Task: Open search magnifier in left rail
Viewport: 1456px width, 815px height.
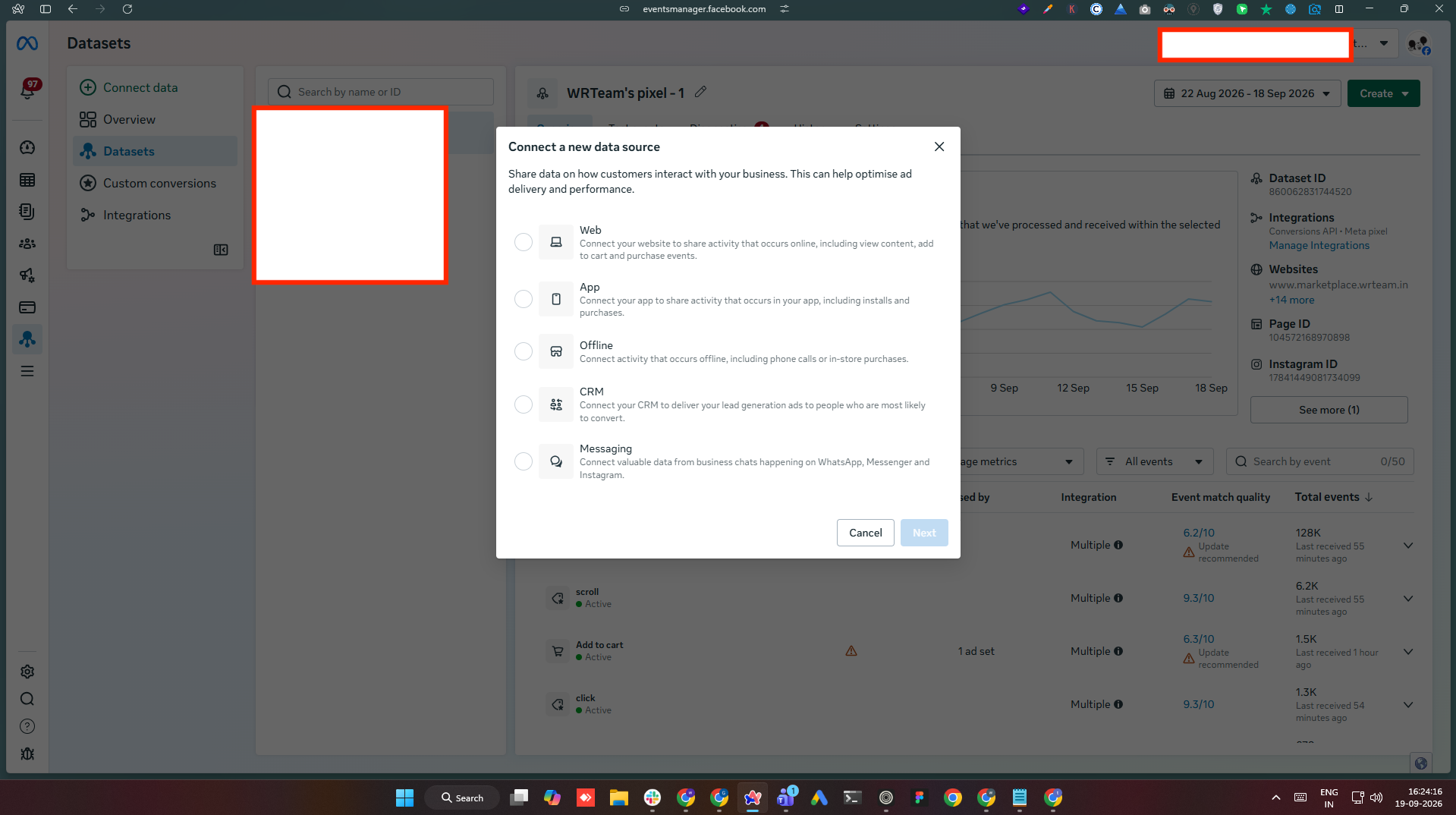Action: (x=27, y=699)
